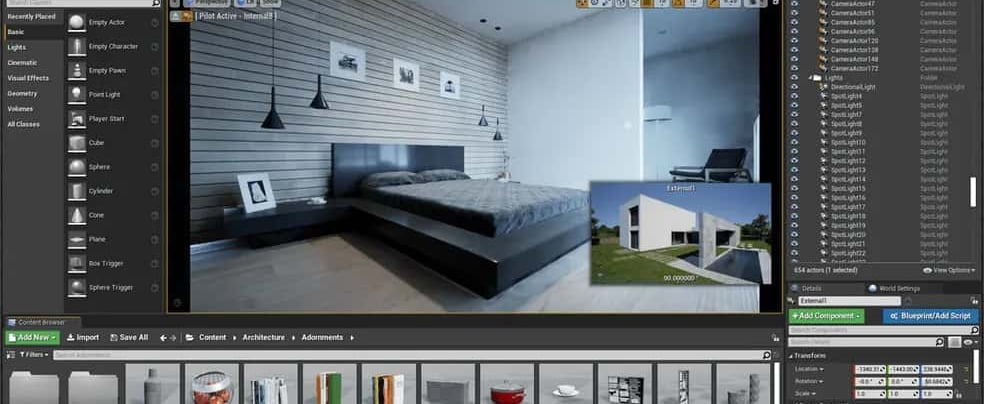Screen dimensions: 984x404
Task: Switch to the World Settings tab
Action: [x=895, y=289]
